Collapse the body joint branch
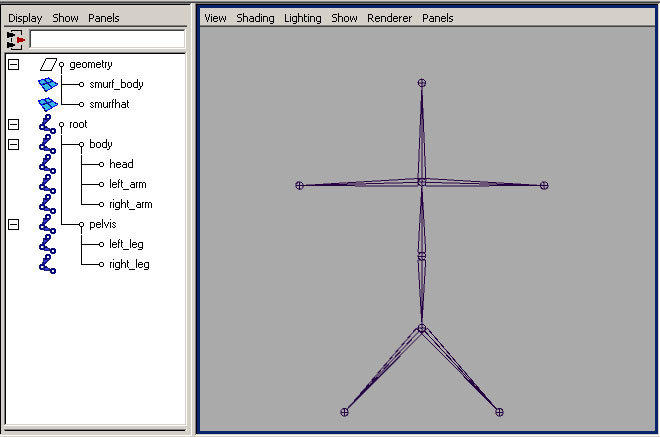Viewport: 660px width, 437px height. [13, 144]
